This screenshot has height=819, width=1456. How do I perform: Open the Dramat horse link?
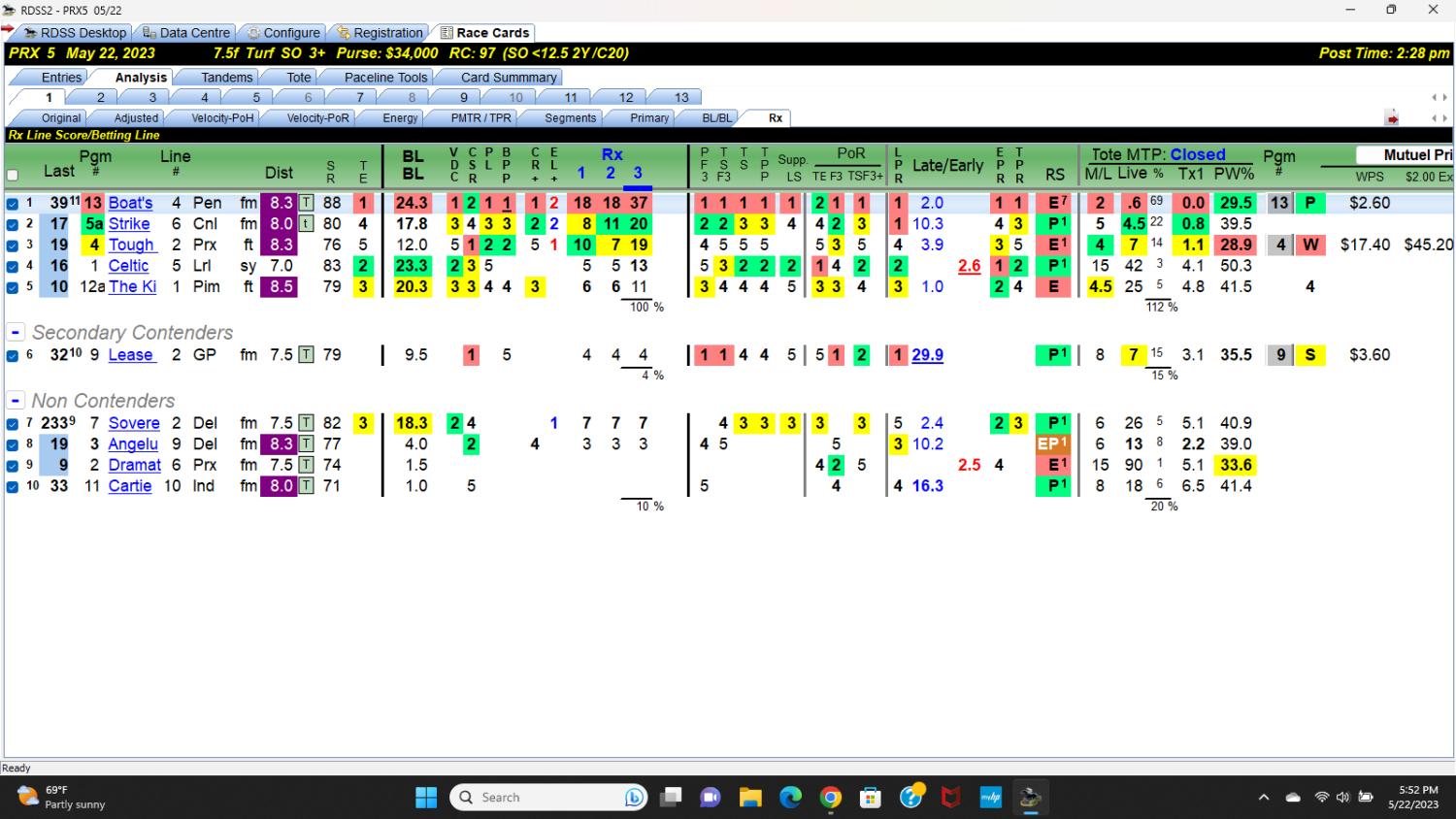(x=135, y=465)
